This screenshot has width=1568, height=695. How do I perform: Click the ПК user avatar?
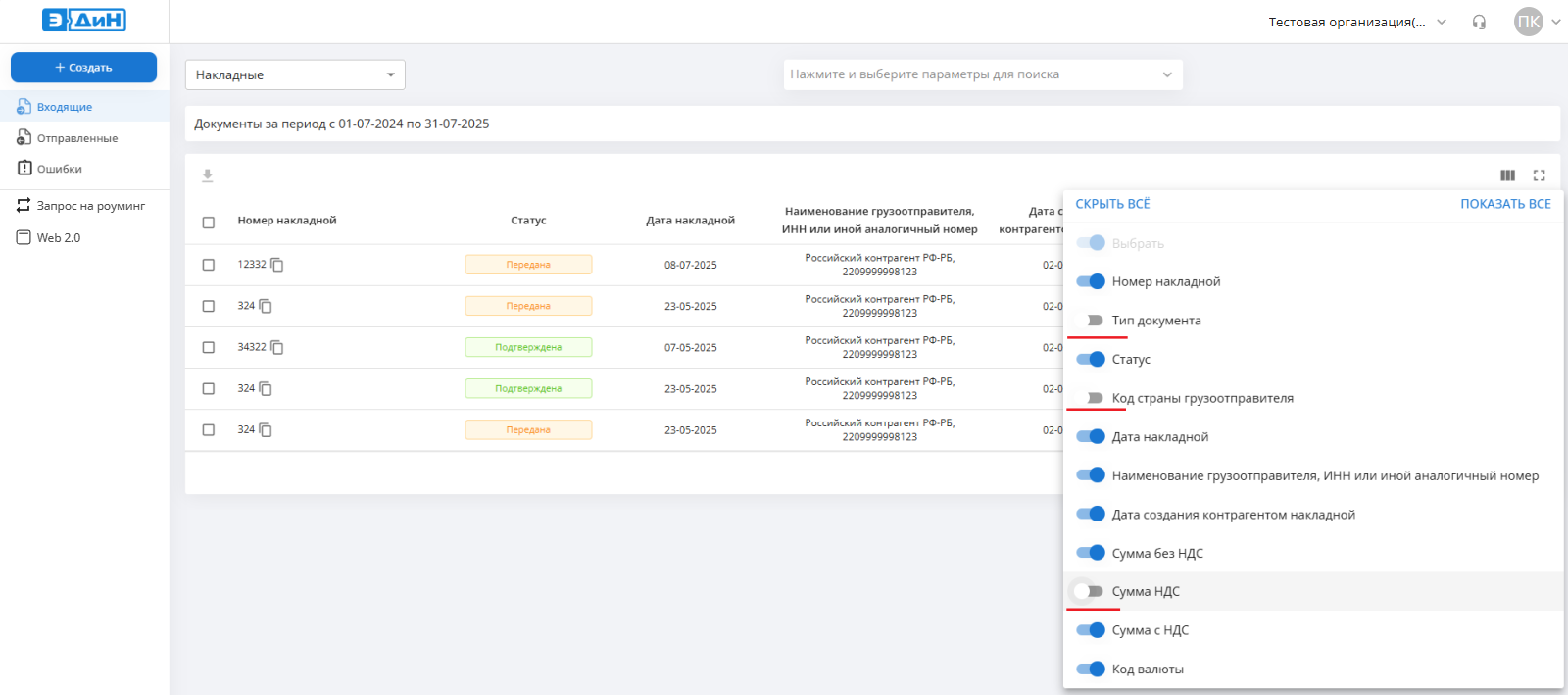(1528, 22)
